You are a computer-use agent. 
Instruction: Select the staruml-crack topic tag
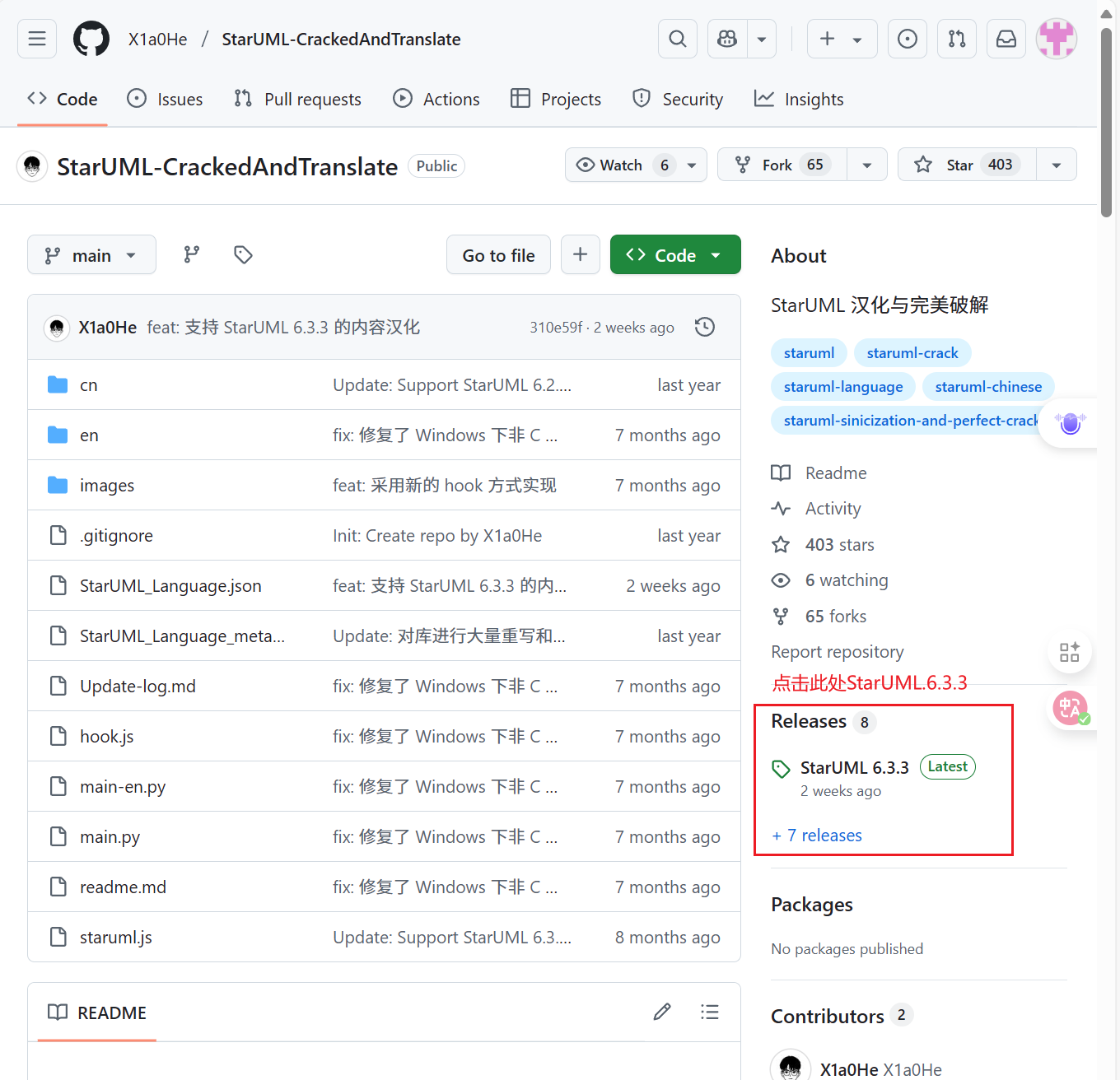912,353
